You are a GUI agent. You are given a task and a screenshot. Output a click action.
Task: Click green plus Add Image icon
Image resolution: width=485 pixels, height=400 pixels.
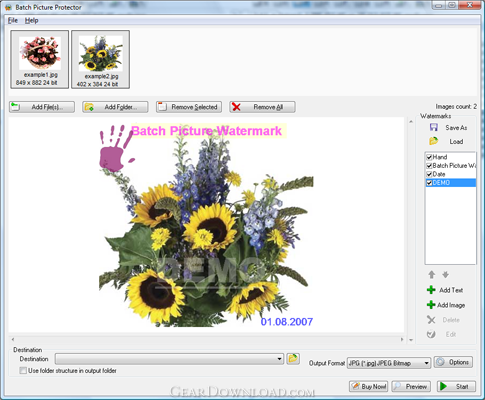pos(431,305)
